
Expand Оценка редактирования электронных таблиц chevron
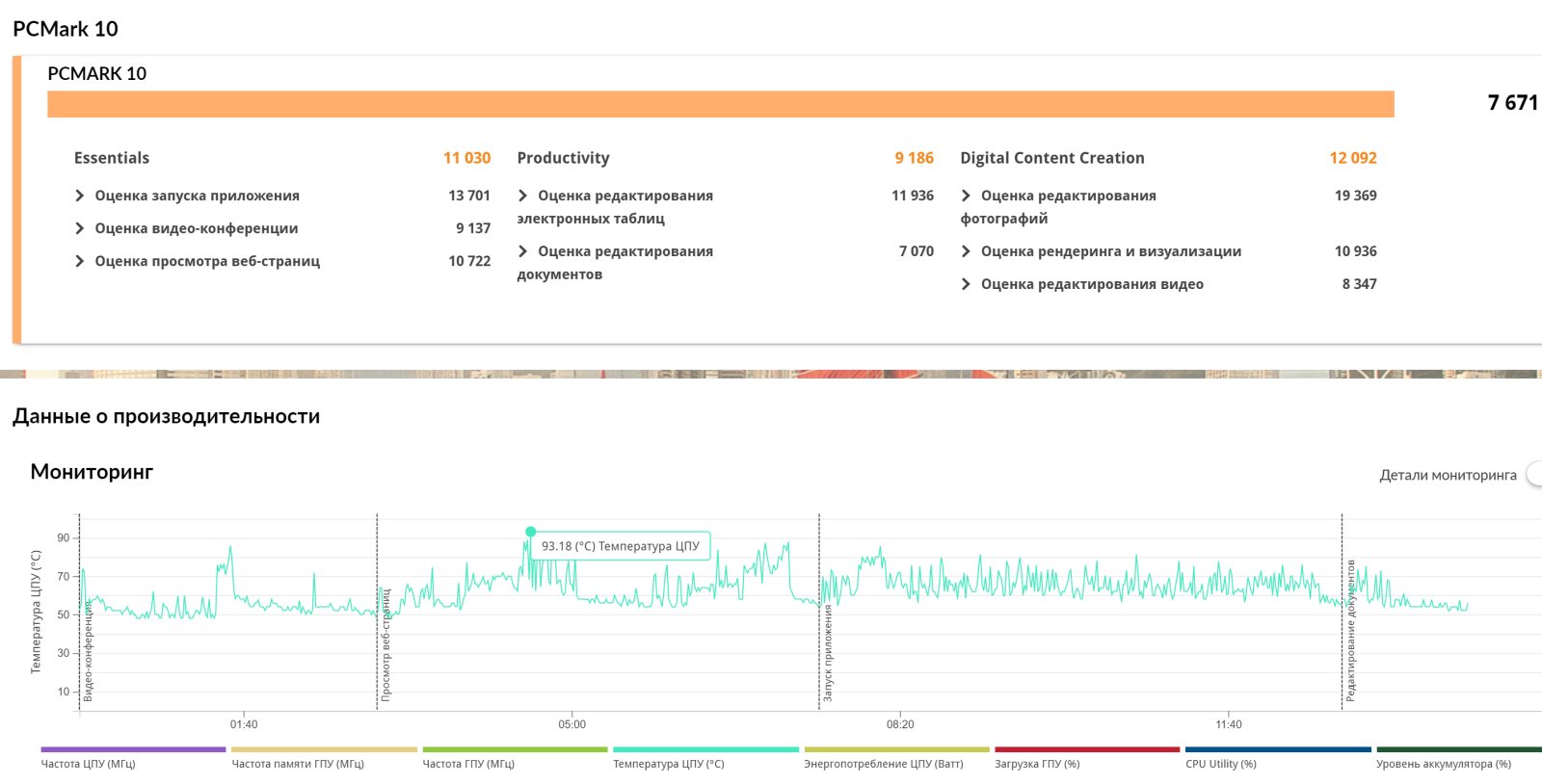[523, 196]
